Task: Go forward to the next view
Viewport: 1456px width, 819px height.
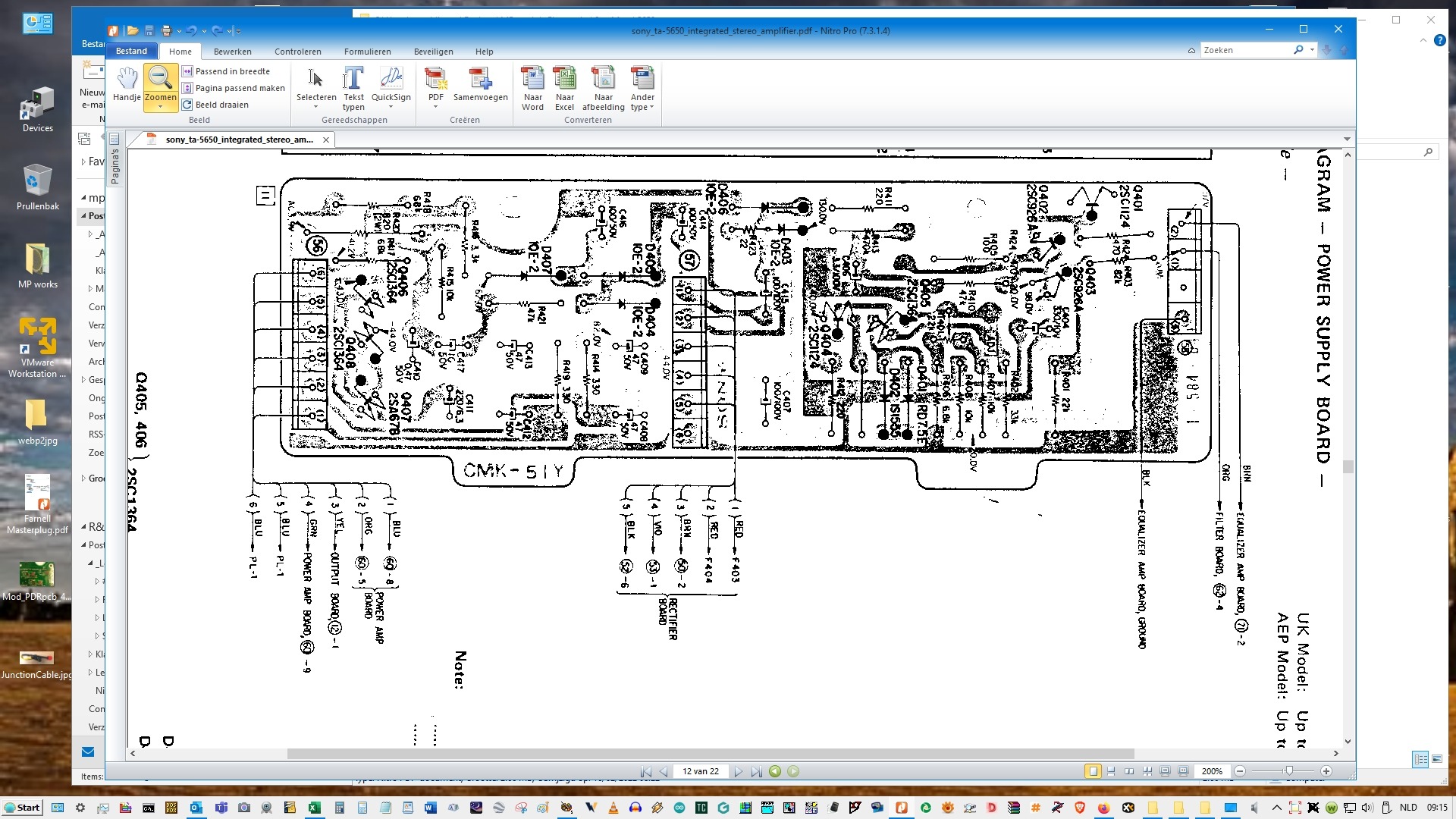Action: [793, 771]
